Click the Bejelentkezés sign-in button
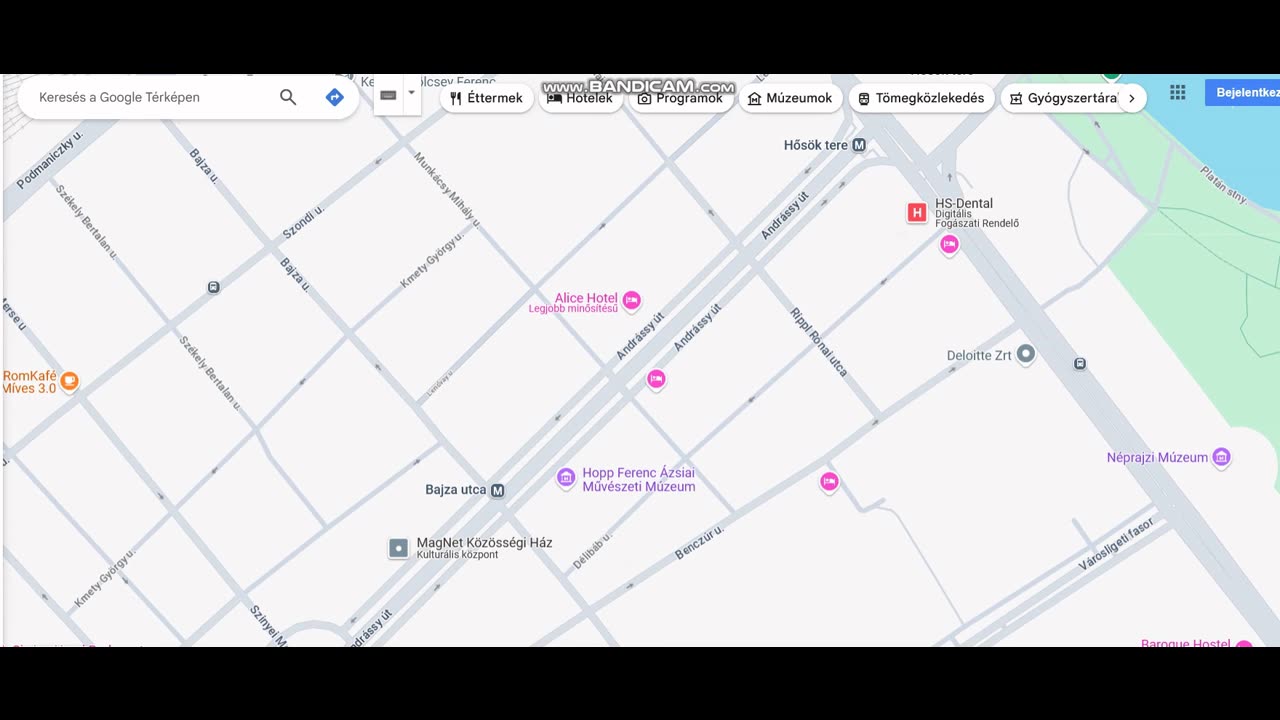This screenshot has height=720, width=1280. (x=1243, y=93)
